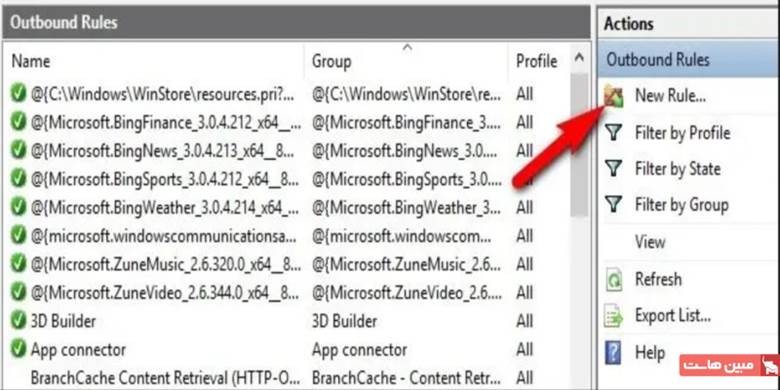
Task: Click green check icon of ZuneMusic rule
Action: [18, 264]
